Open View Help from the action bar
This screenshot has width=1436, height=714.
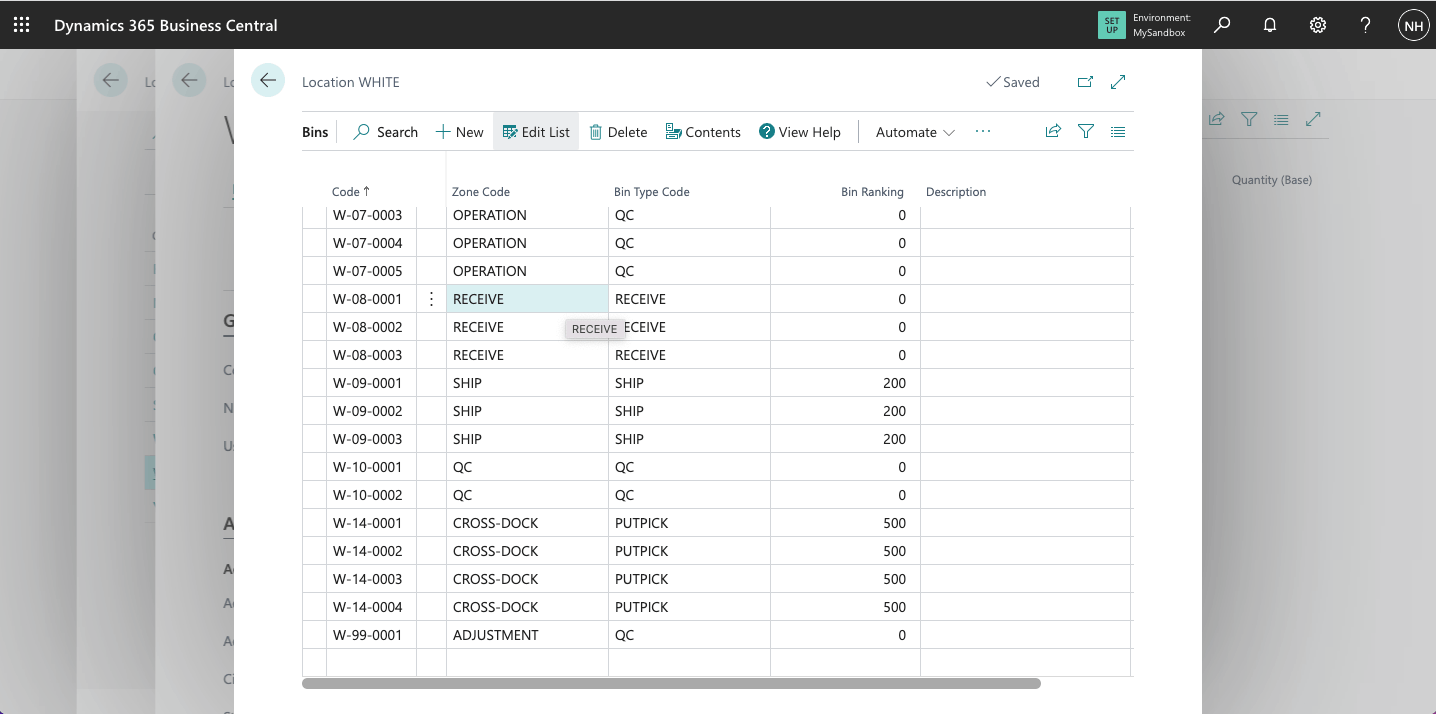[x=800, y=132]
